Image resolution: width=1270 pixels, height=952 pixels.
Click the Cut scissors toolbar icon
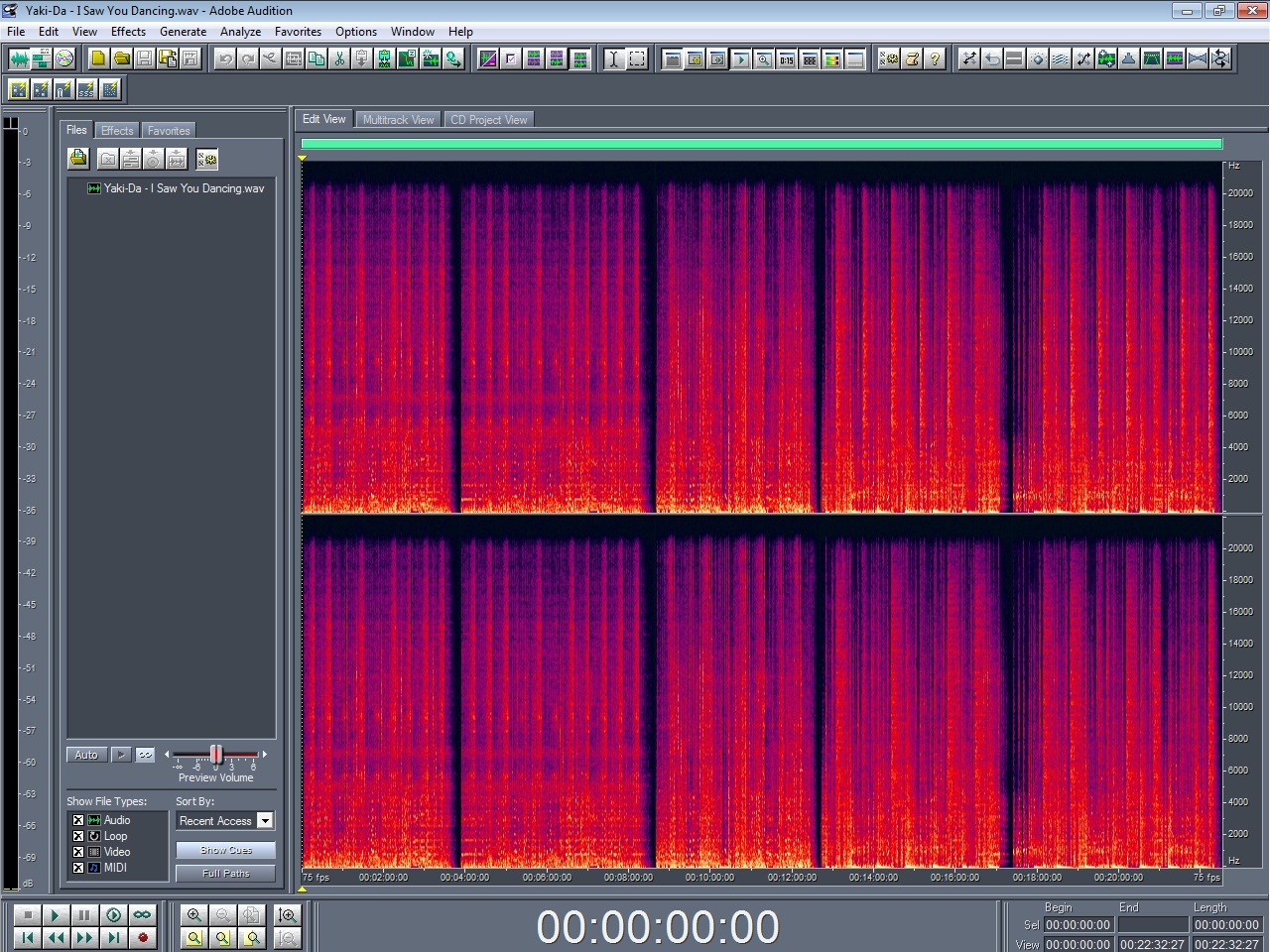pos(339,59)
